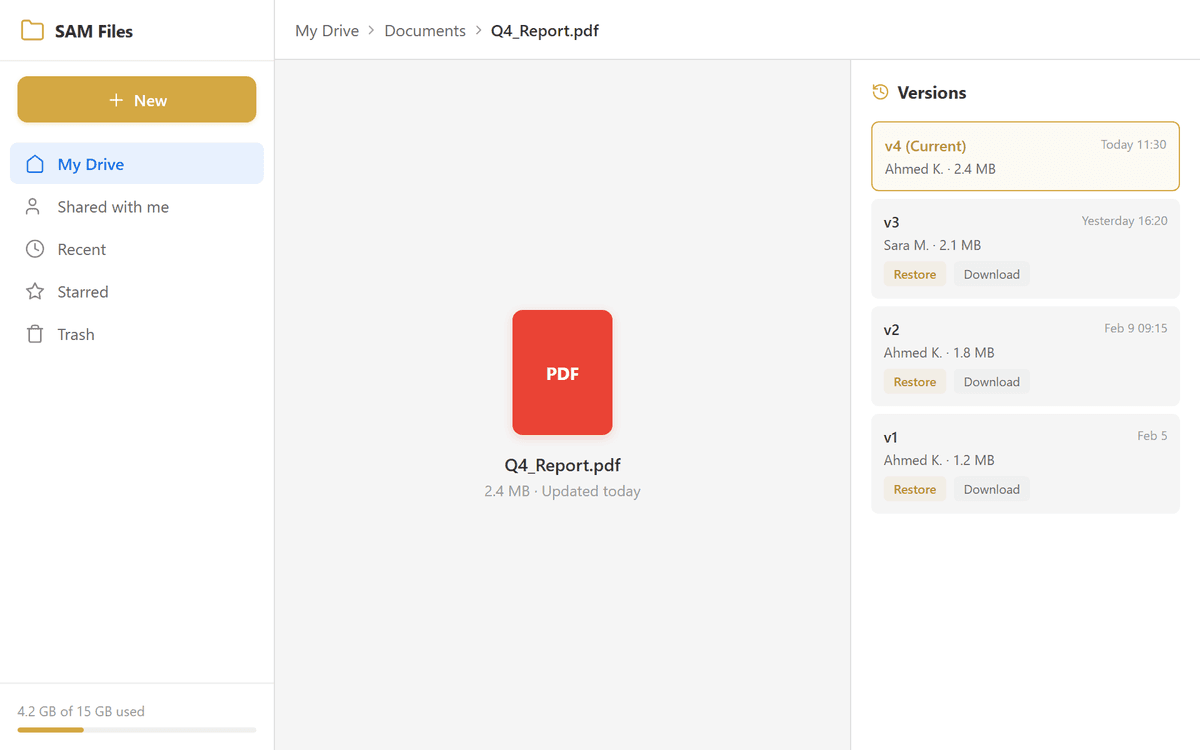Click the Versions history clock icon
Screen dimensions: 1200x750
tap(880, 92)
